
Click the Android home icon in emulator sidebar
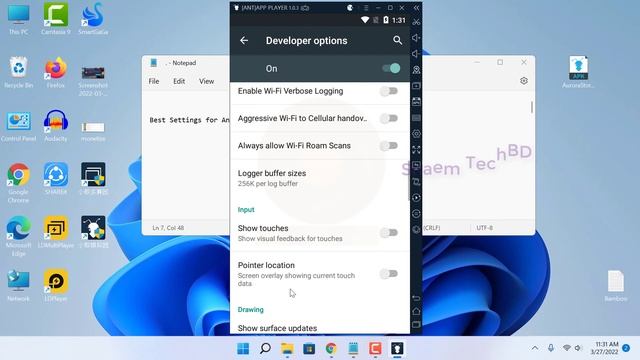click(416, 311)
